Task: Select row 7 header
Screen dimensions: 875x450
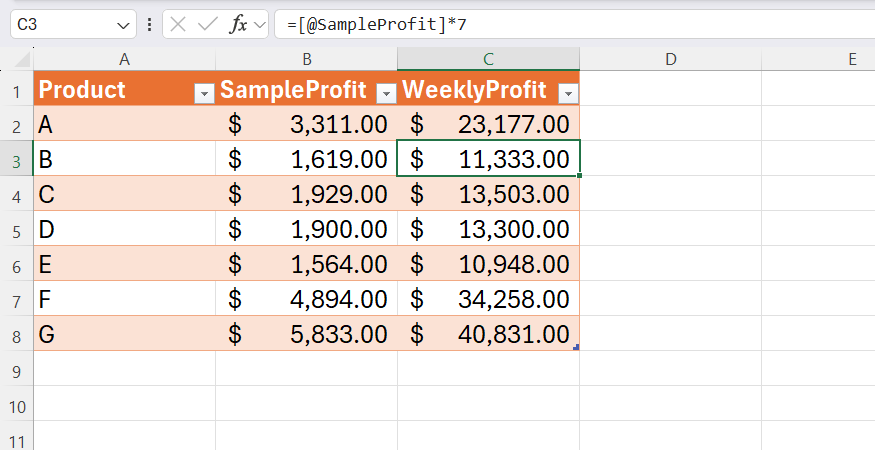Action: click(17, 299)
